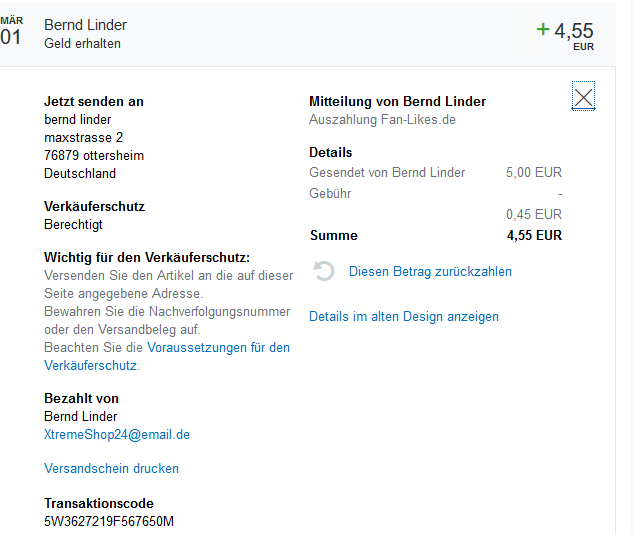Click the Auszahlung Fan-Likes.de message text
The image size is (633, 534).
383,120
